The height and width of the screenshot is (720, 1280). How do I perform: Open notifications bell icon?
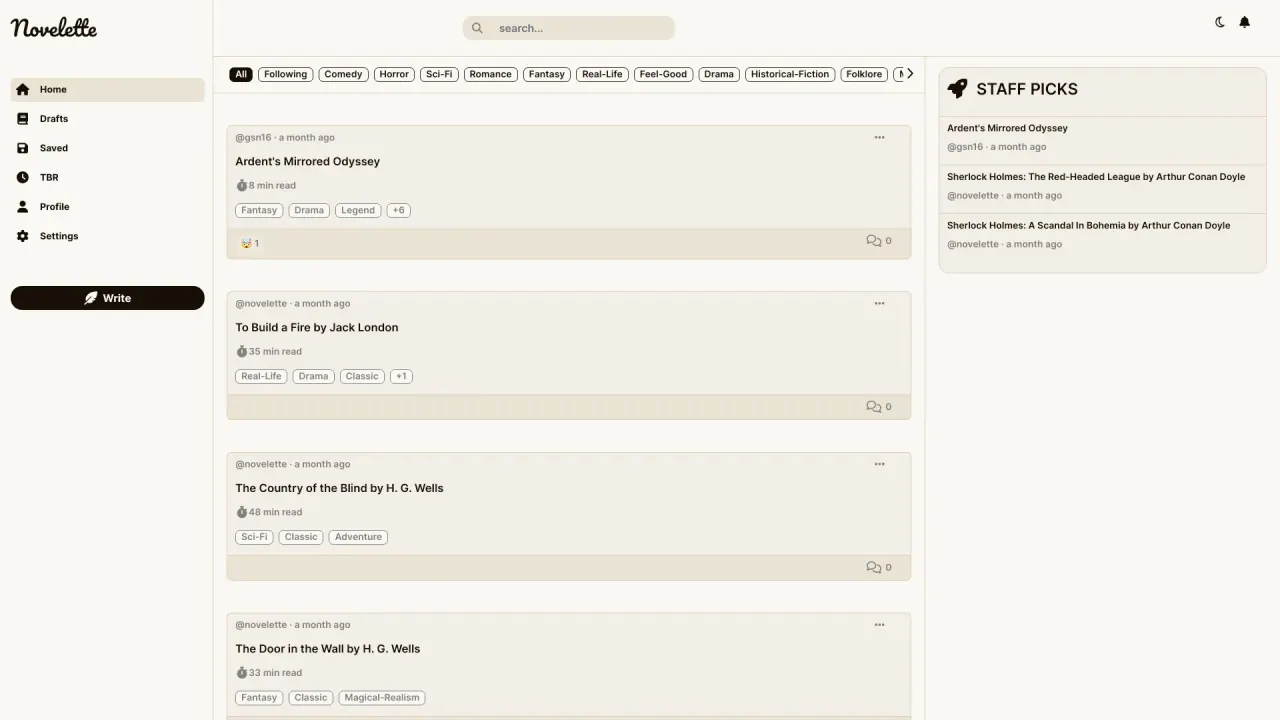[1245, 22]
